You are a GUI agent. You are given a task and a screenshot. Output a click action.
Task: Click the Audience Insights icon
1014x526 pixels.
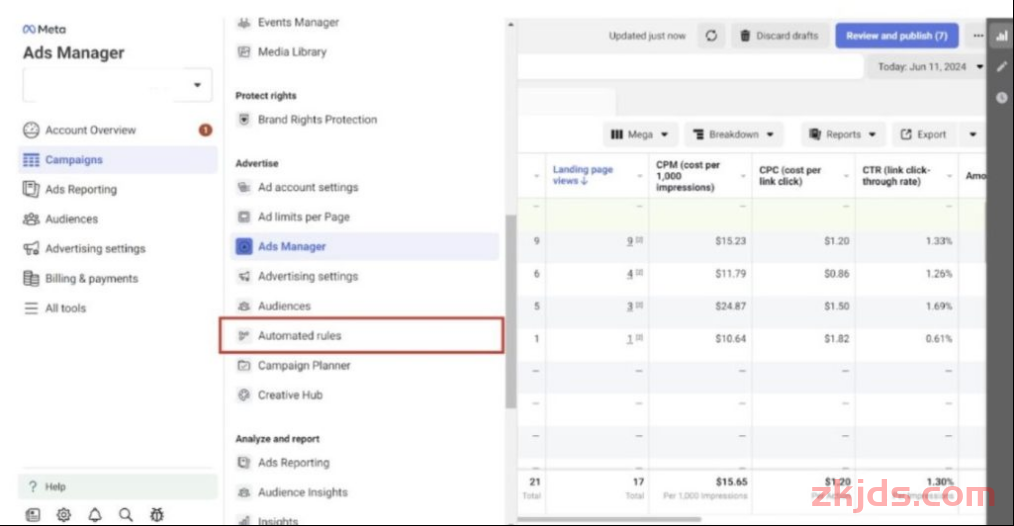tap(244, 492)
